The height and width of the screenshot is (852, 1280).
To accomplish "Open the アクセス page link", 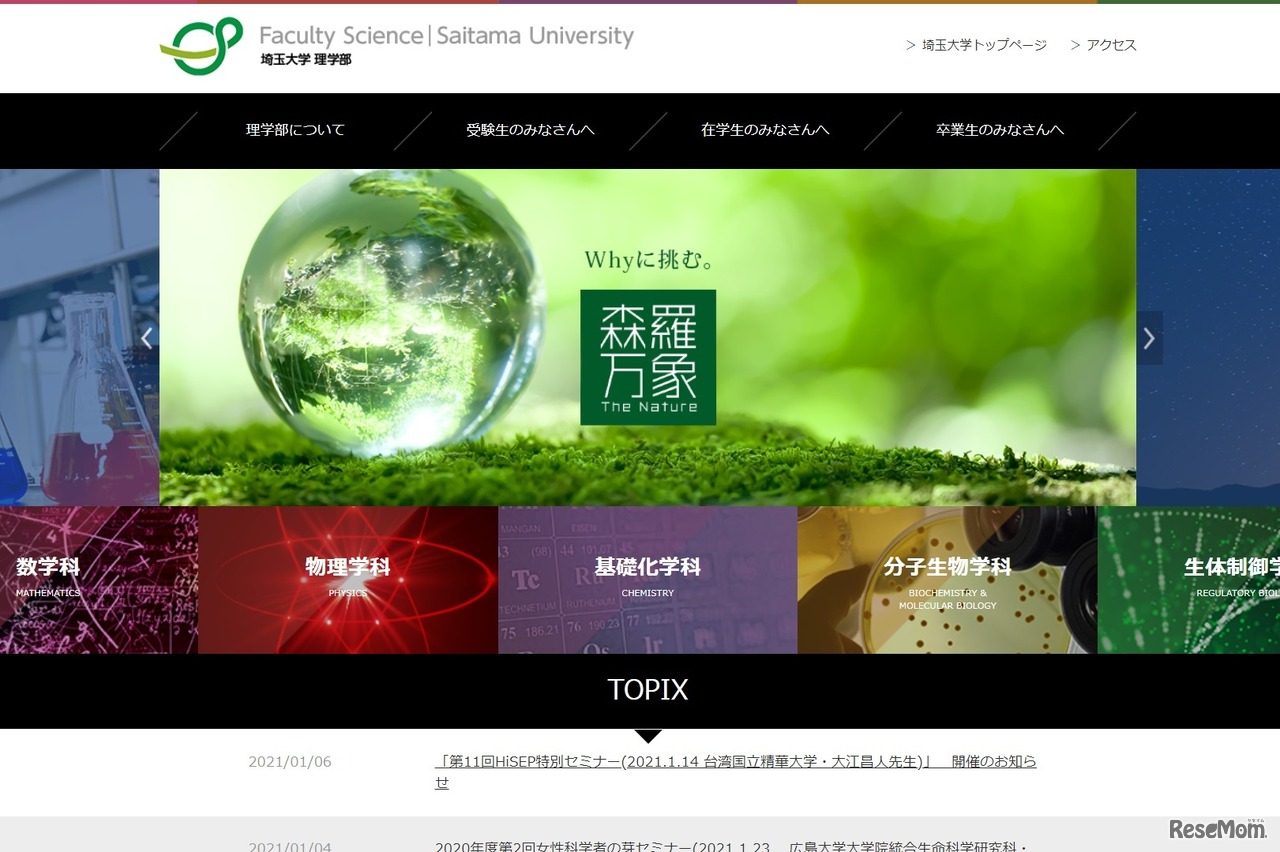I will [1109, 45].
